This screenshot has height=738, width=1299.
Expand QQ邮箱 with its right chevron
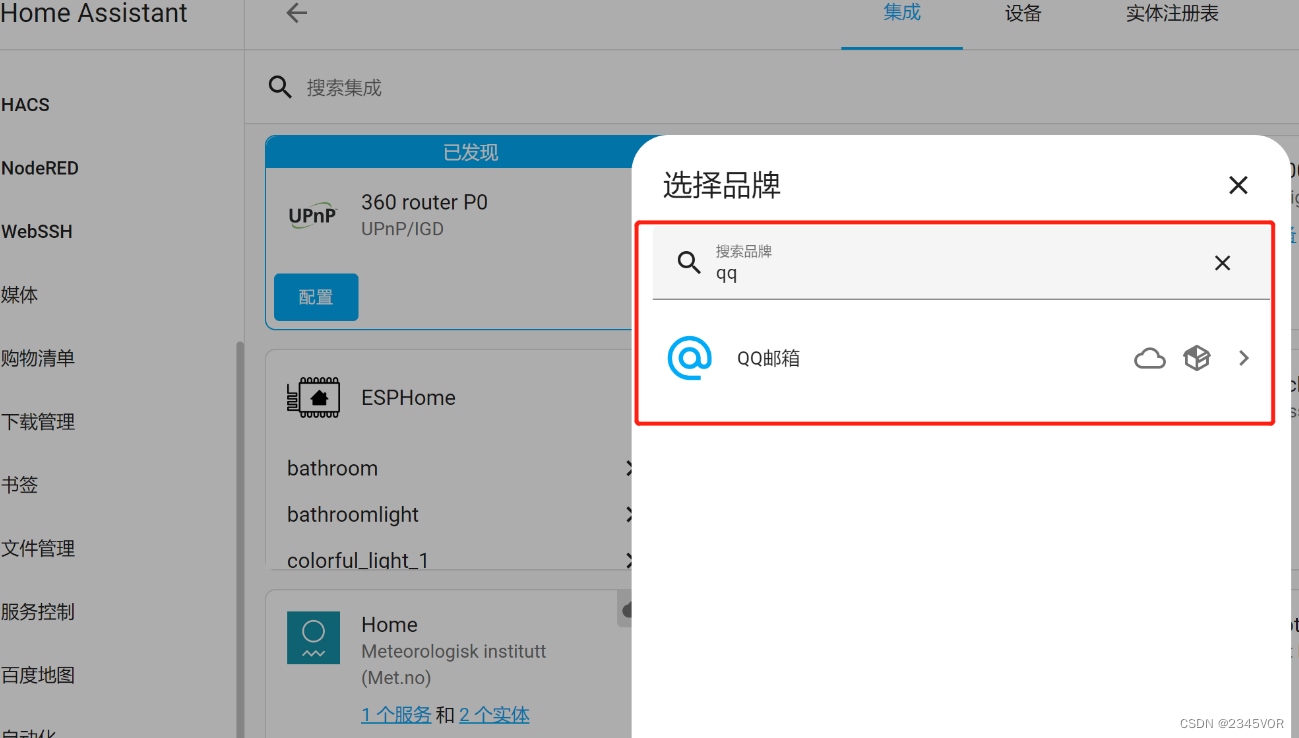tap(1243, 358)
